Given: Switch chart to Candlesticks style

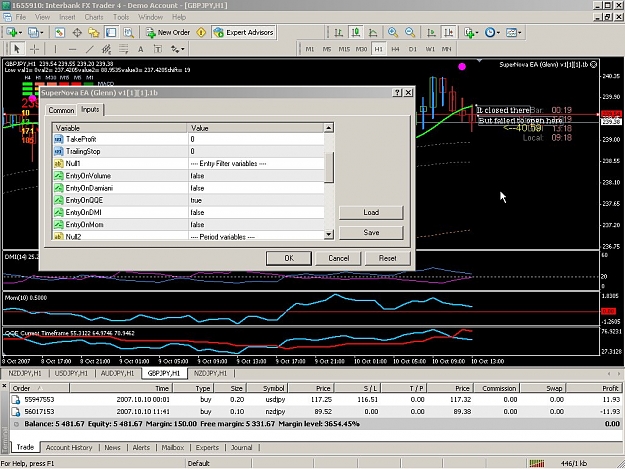Looking at the screenshot, I should click(356, 33).
